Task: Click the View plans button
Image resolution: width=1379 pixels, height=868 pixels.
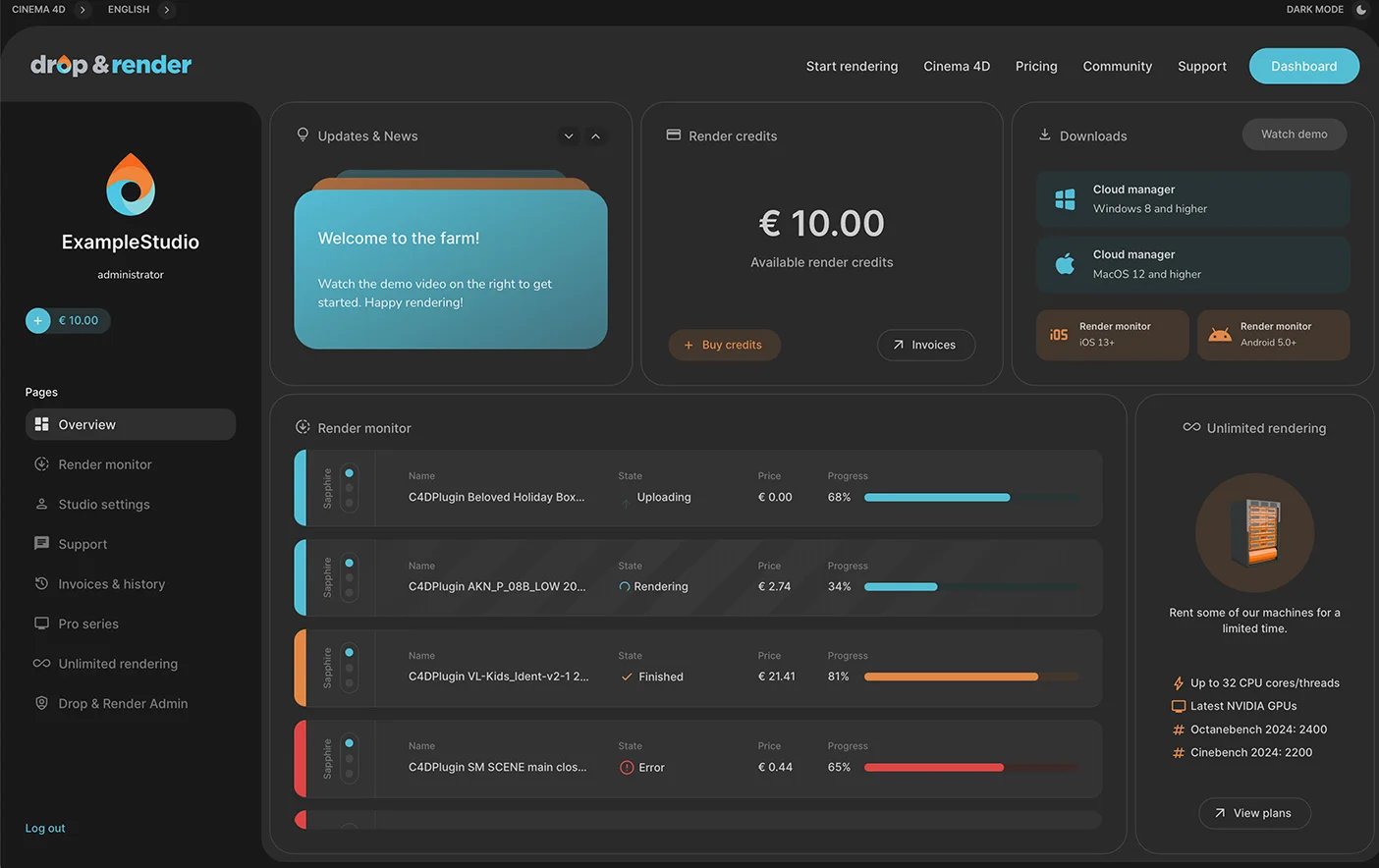Action: click(1254, 813)
